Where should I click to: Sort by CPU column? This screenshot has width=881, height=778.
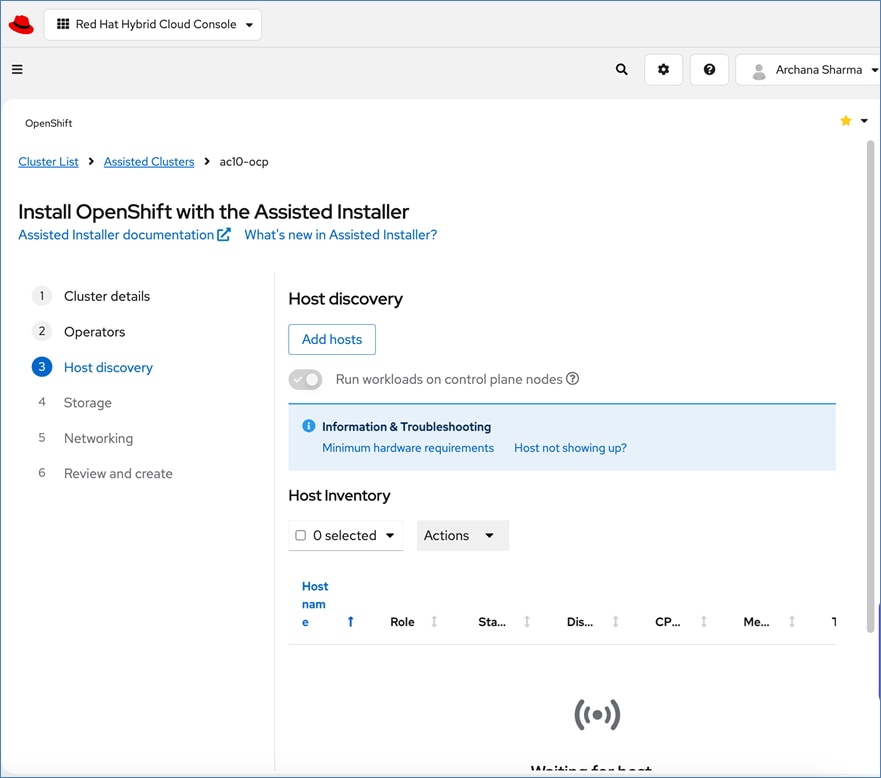point(704,621)
